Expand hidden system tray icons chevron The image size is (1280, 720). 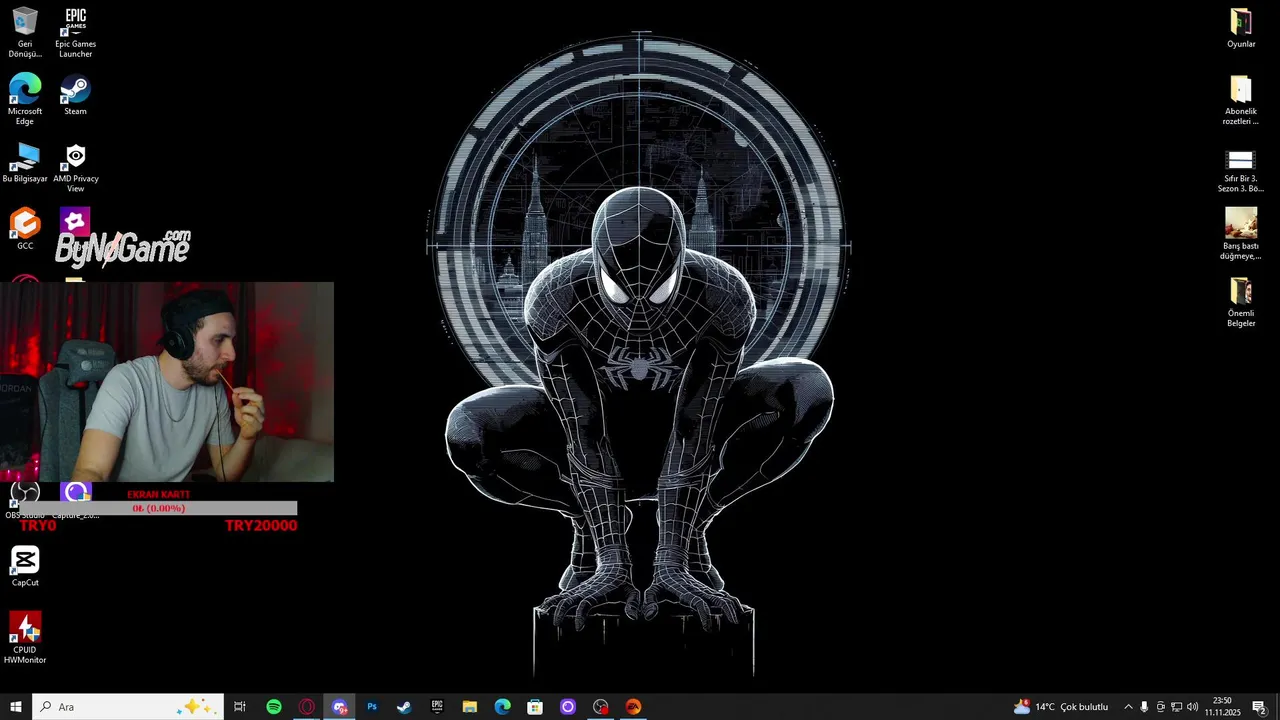tap(1128, 707)
